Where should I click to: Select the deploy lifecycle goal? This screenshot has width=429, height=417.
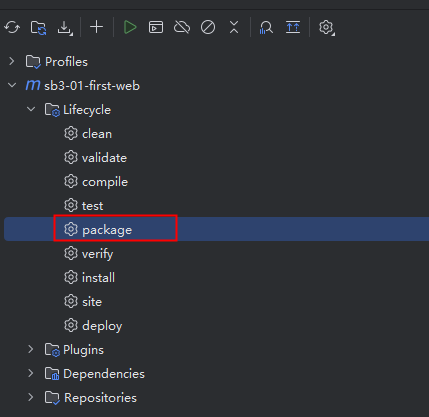93,326
